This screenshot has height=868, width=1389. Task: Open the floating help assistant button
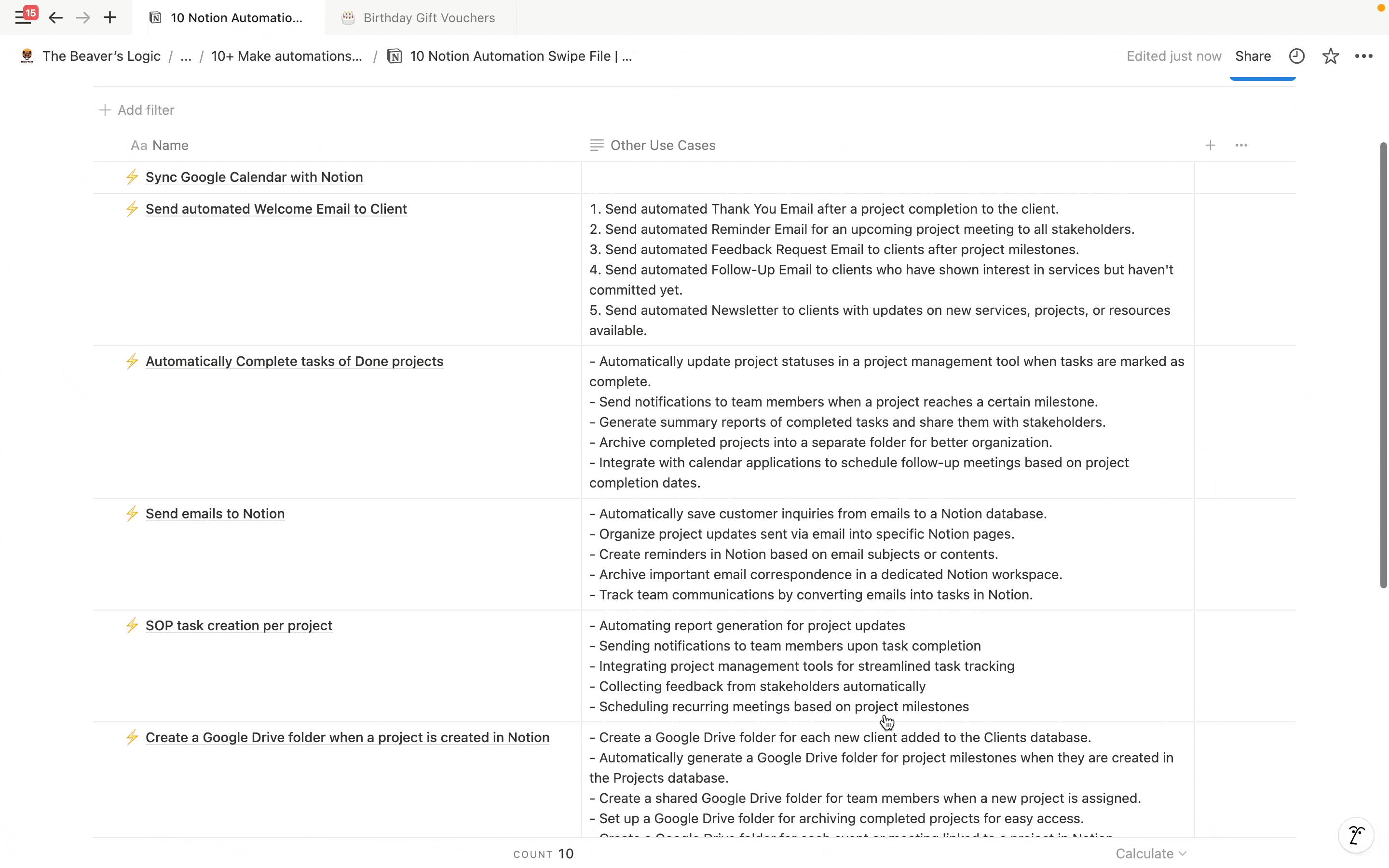1356,835
